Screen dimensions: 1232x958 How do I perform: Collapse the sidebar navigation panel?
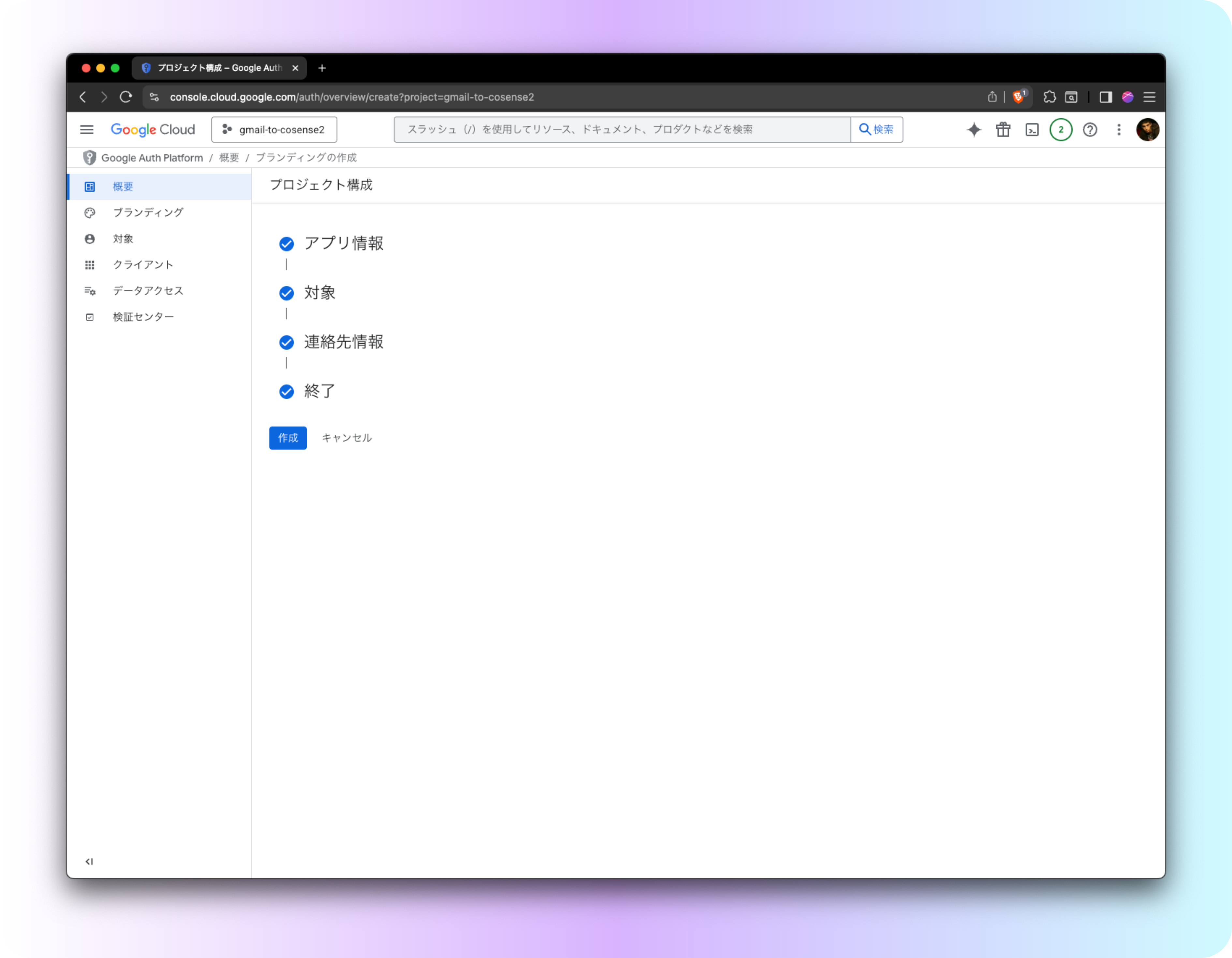pyautogui.click(x=89, y=861)
